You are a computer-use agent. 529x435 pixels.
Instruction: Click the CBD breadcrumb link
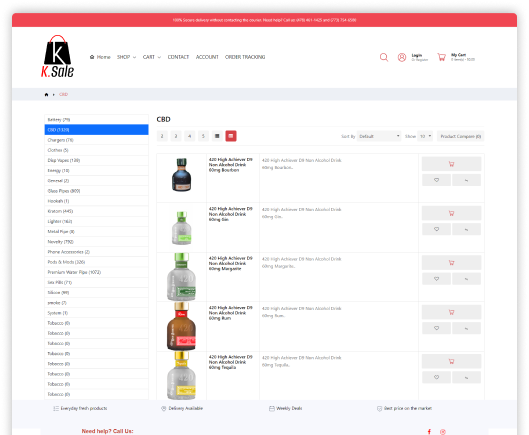click(x=63, y=94)
